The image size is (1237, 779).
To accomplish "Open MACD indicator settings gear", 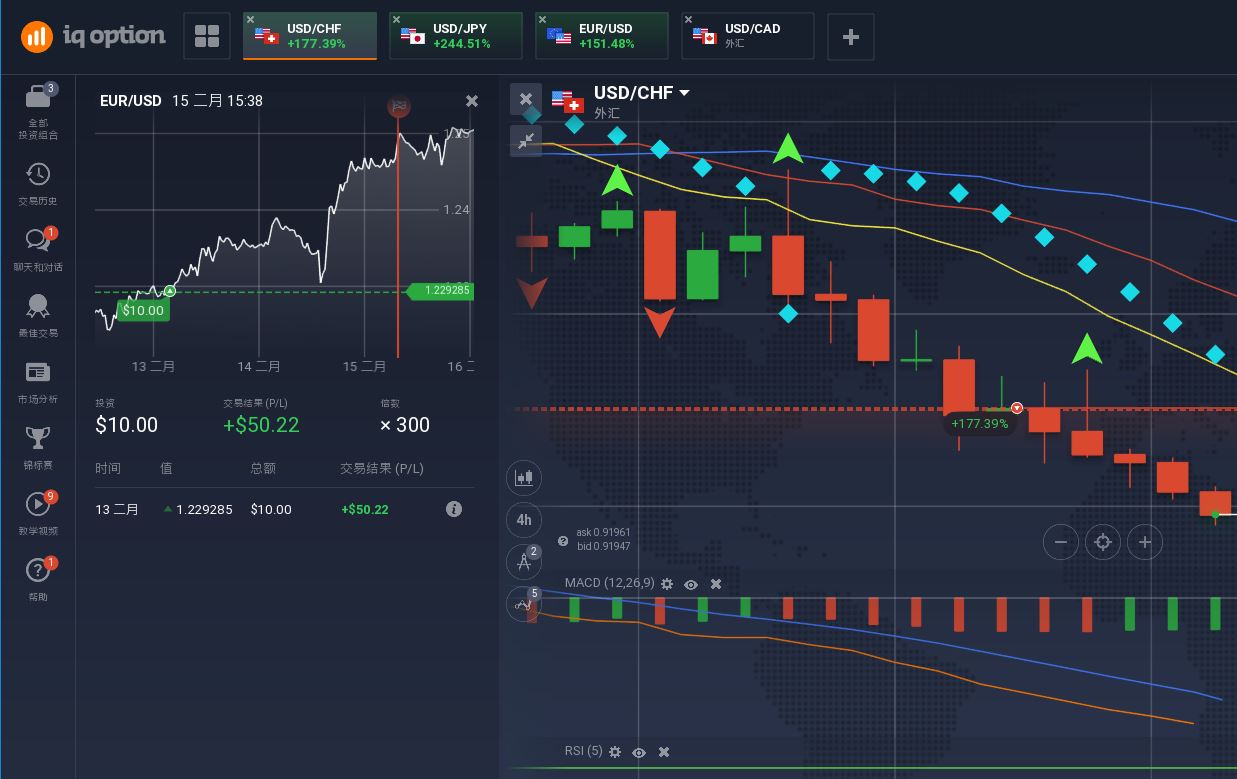I will (667, 584).
